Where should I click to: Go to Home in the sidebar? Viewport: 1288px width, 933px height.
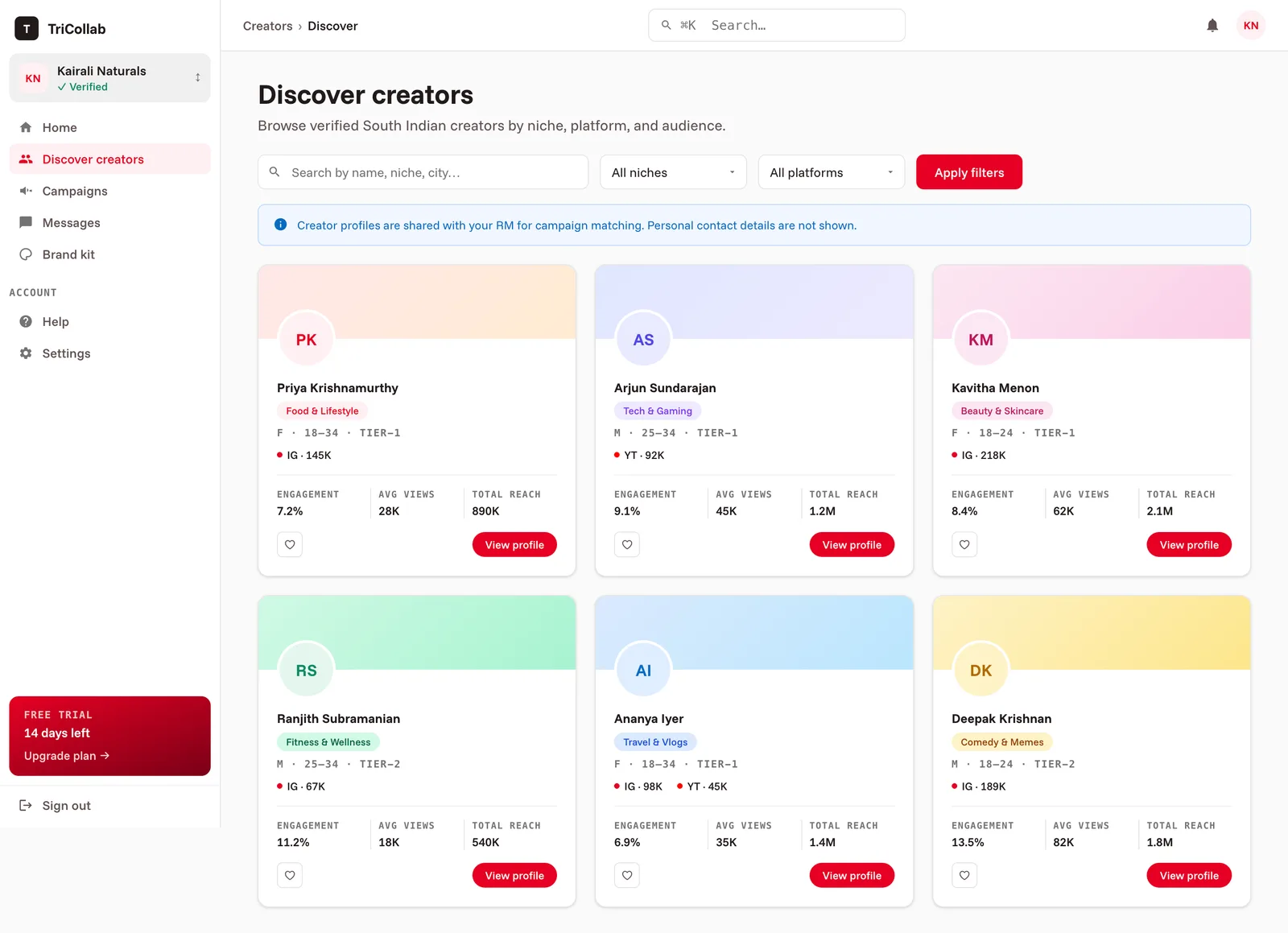tap(109, 127)
